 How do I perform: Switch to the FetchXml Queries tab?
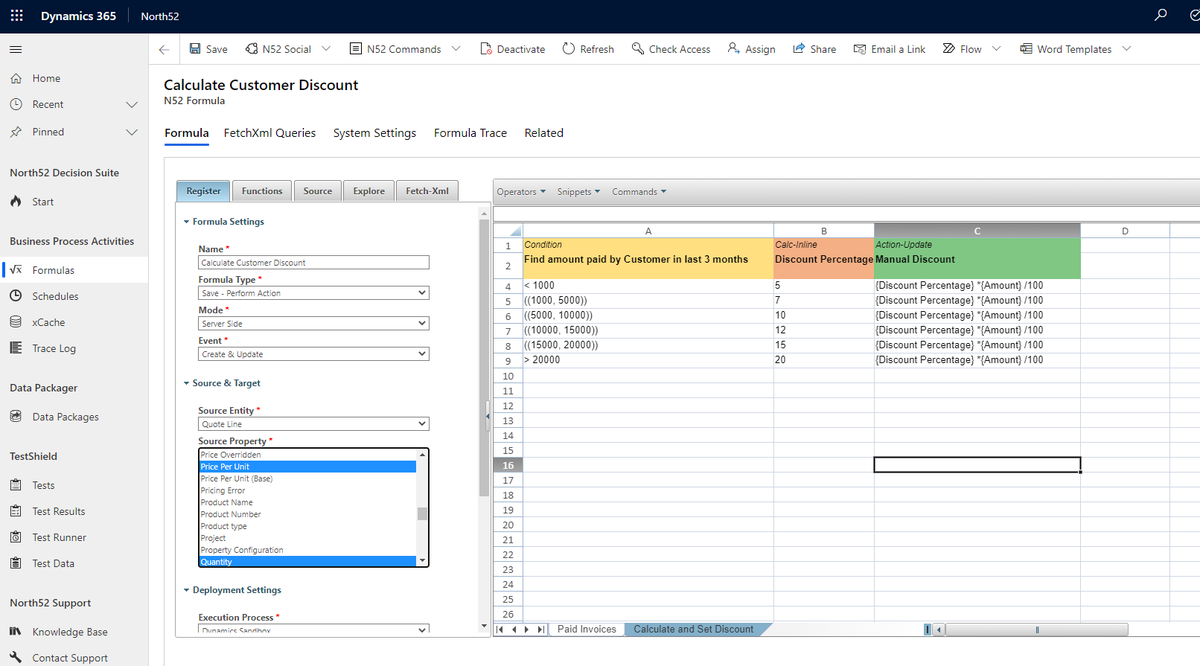point(270,133)
